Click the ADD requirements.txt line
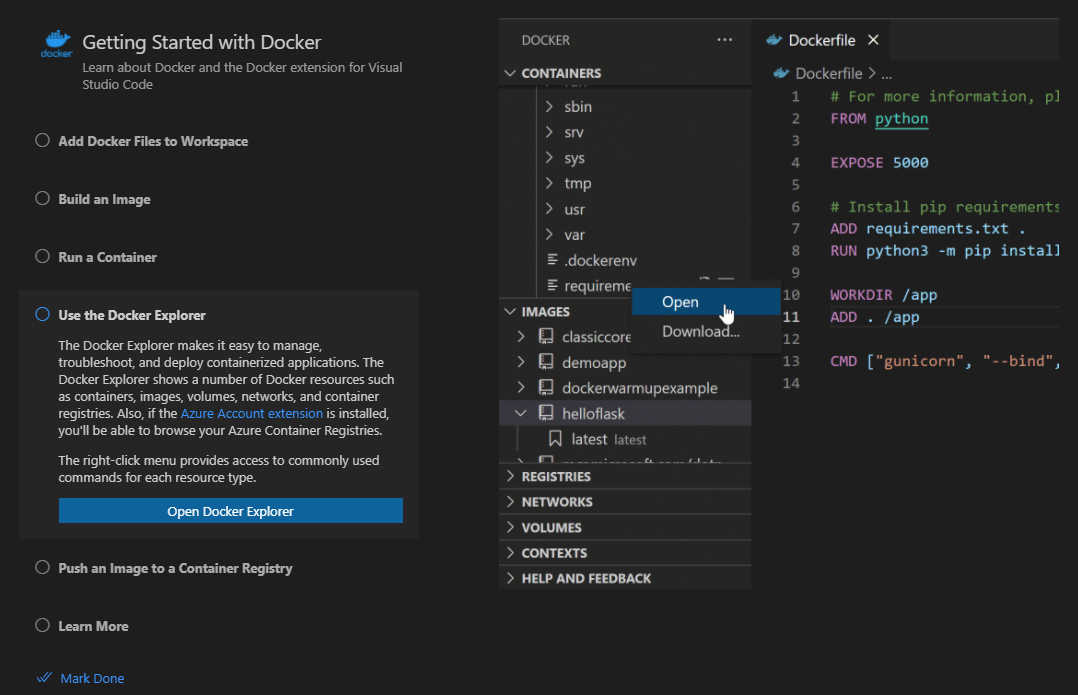 (x=927, y=228)
